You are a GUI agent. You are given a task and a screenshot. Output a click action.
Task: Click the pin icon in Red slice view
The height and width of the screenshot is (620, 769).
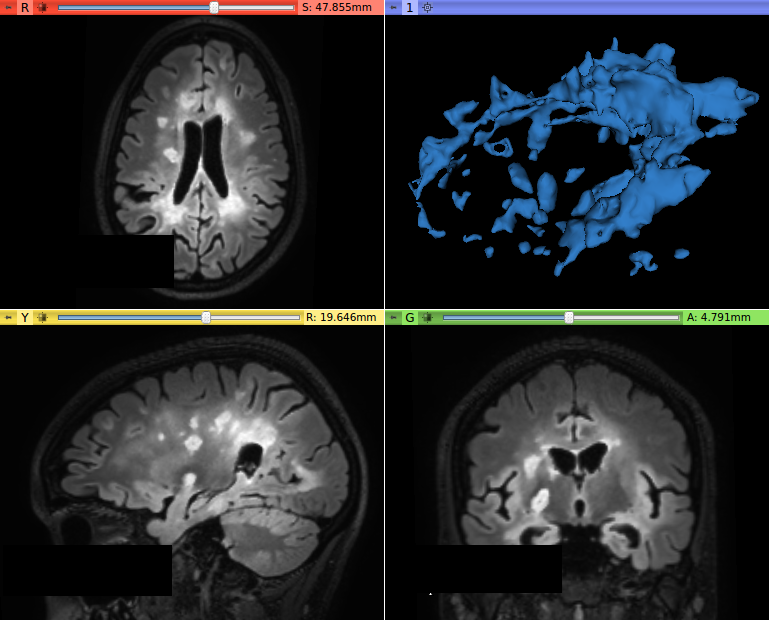pyautogui.click(x=9, y=7)
